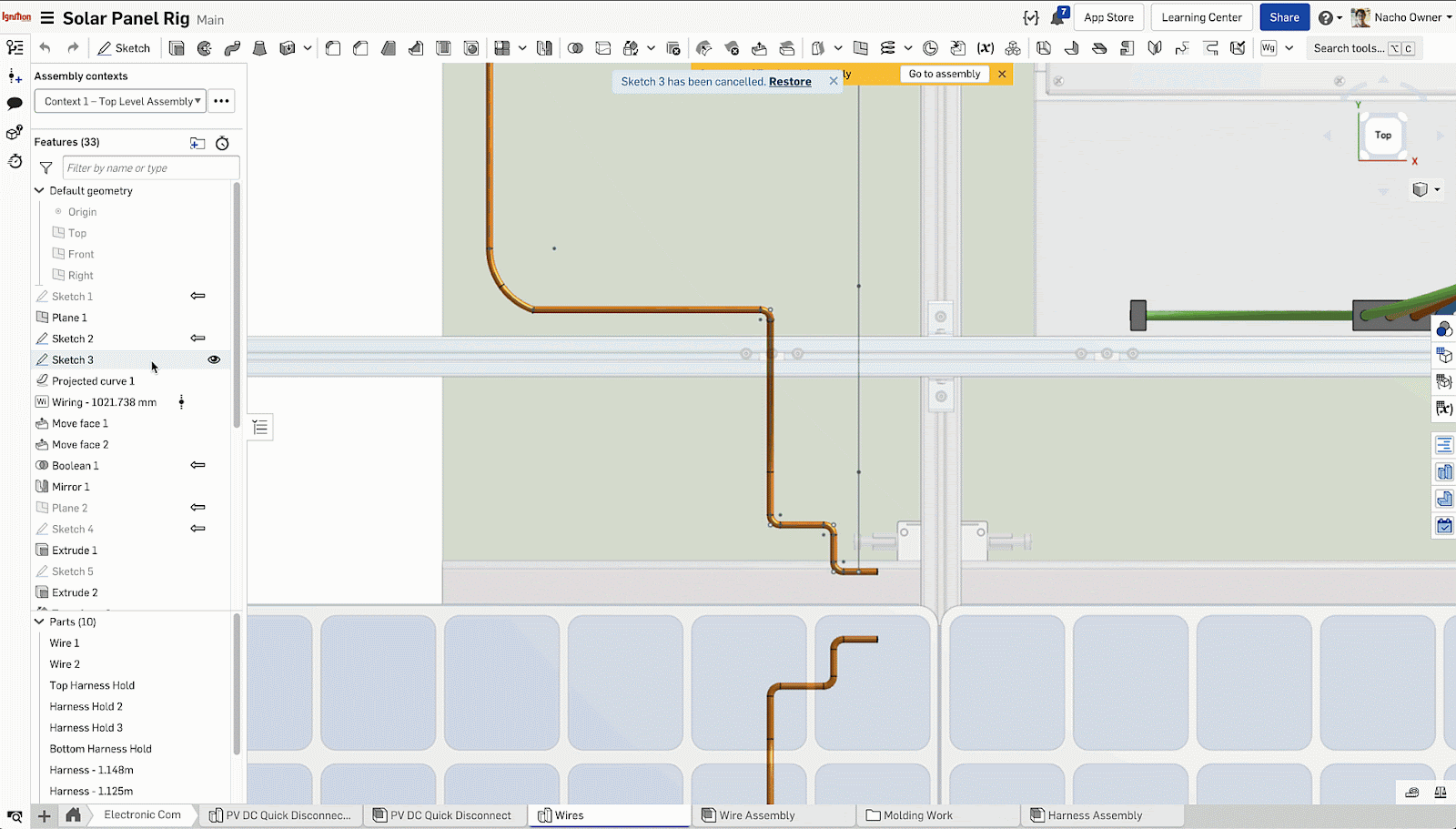Click the Variable (x) tool icon
Viewport: 1456px width, 829px height.
(985, 48)
